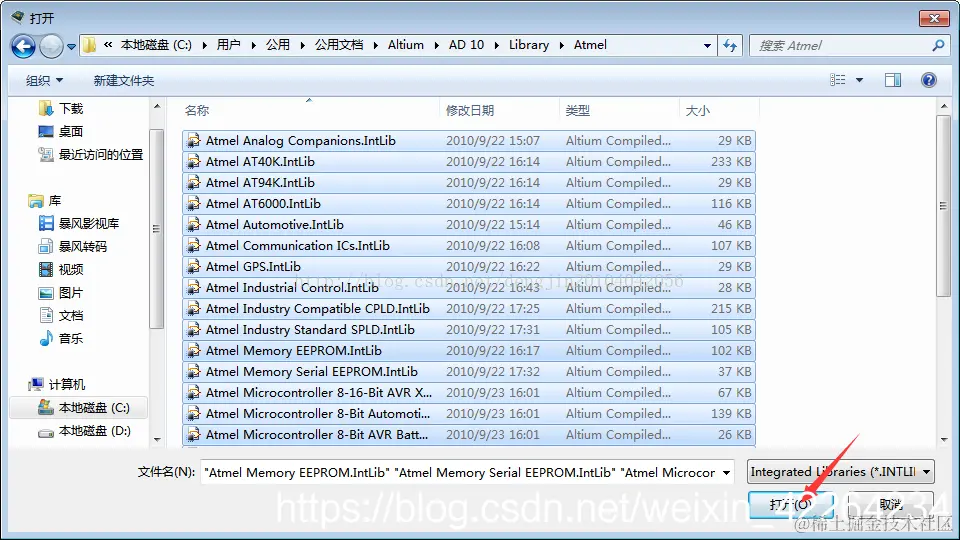Sort by 修改日期 column header

[470, 110]
